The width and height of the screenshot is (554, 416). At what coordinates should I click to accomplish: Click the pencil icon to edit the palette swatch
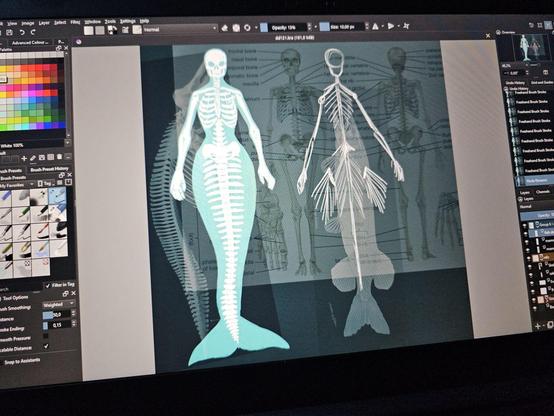[x=33, y=158]
